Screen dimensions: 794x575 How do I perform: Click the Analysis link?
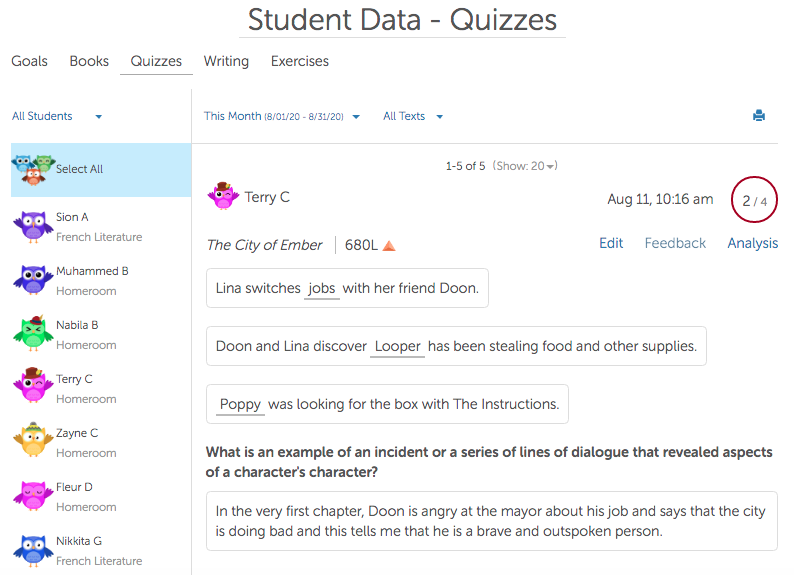(752, 243)
